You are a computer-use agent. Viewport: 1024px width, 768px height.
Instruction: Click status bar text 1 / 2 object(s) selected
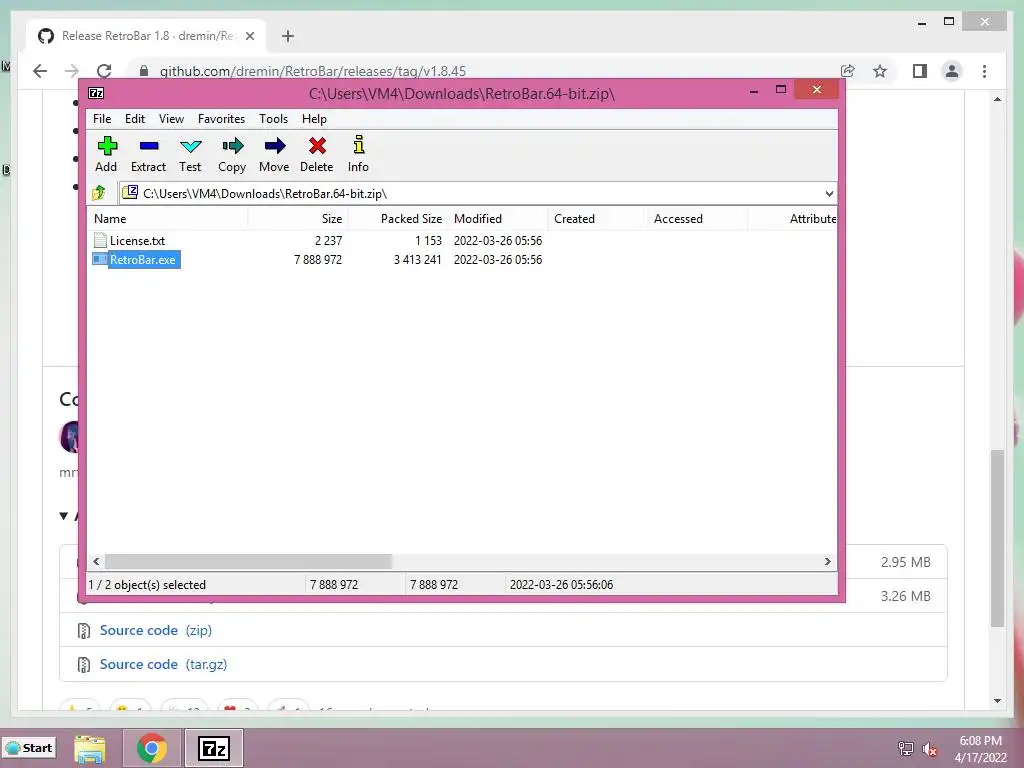[x=148, y=584]
